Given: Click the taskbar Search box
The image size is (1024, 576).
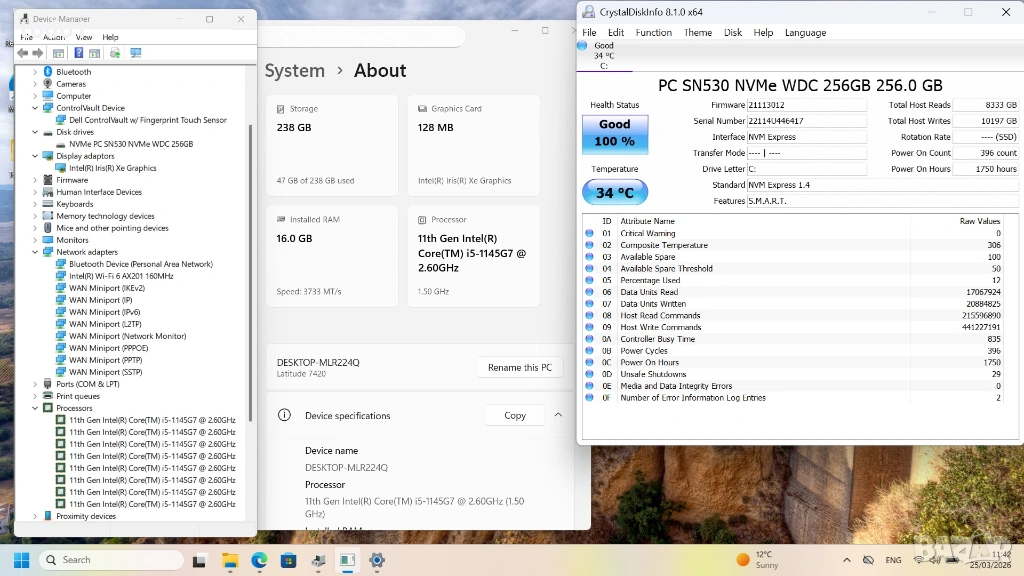Looking at the screenshot, I should (x=110, y=560).
